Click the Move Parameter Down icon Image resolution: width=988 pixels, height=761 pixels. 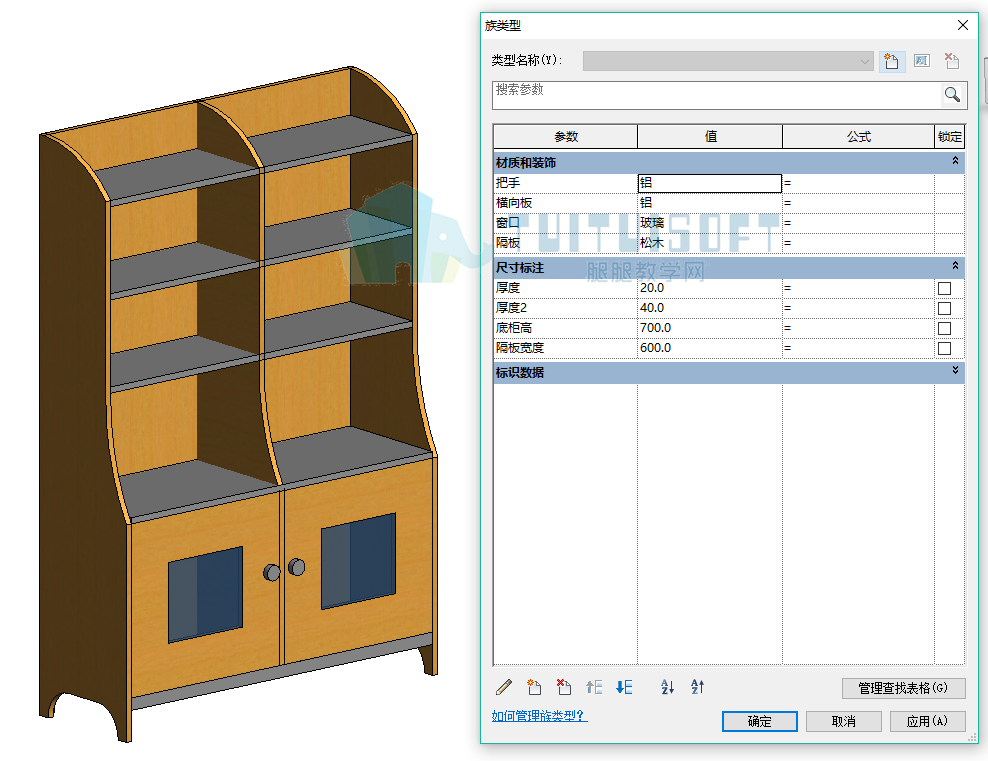[624, 687]
